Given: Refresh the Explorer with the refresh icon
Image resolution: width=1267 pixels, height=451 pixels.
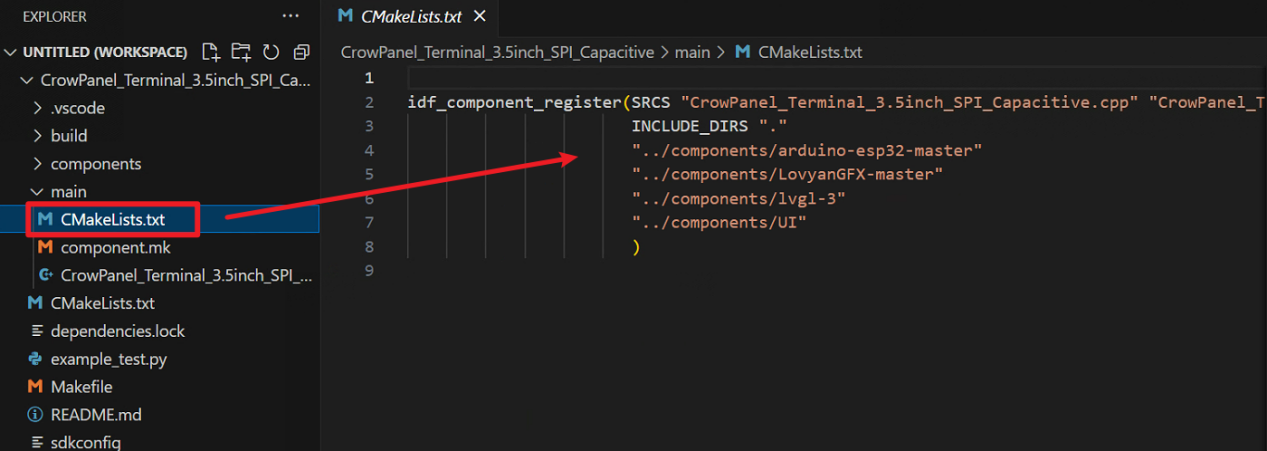Looking at the screenshot, I should point(270,52).
